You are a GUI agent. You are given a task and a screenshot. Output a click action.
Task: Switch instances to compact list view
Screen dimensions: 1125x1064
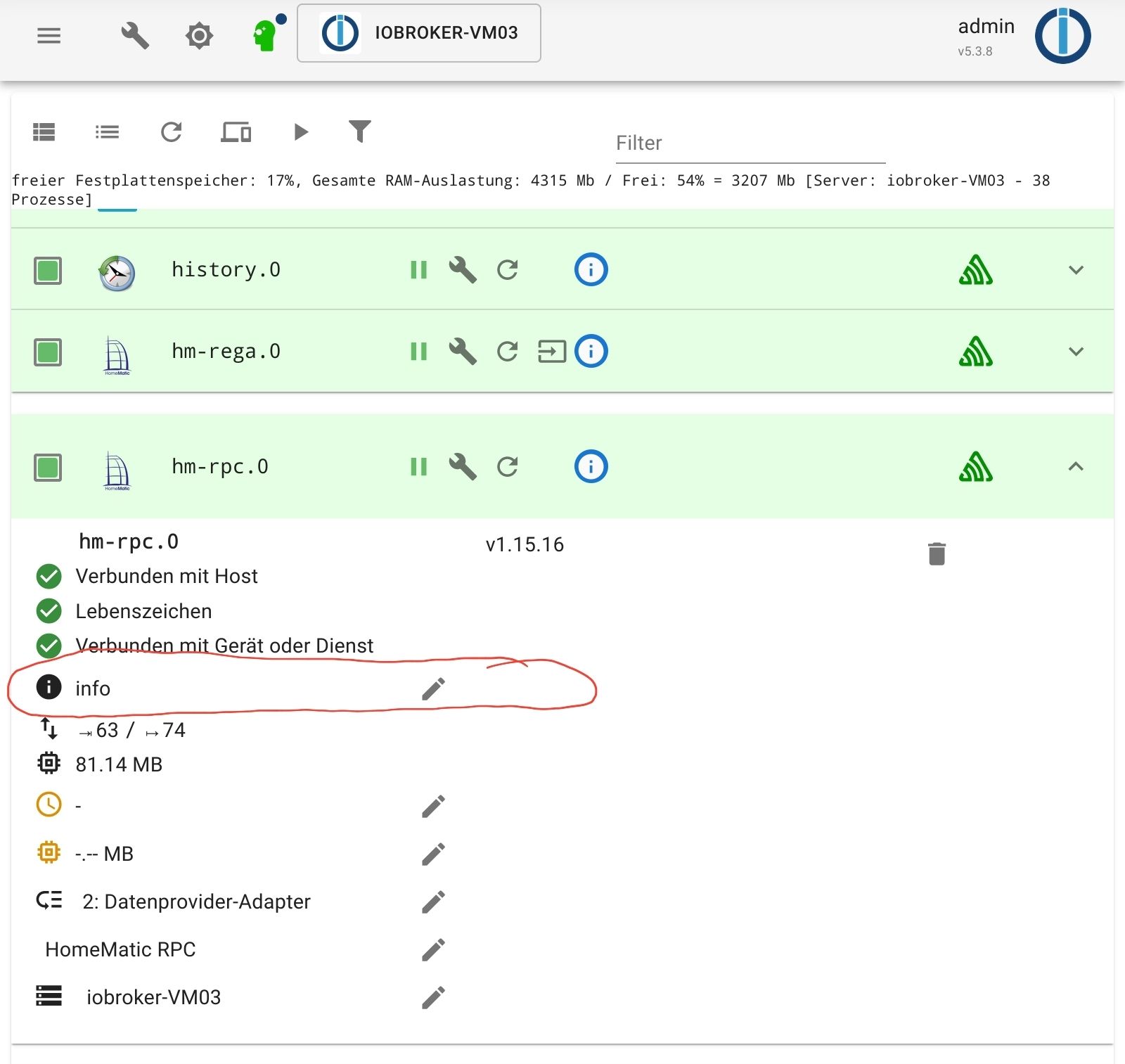pyautogui.click(x=107, y=132)
